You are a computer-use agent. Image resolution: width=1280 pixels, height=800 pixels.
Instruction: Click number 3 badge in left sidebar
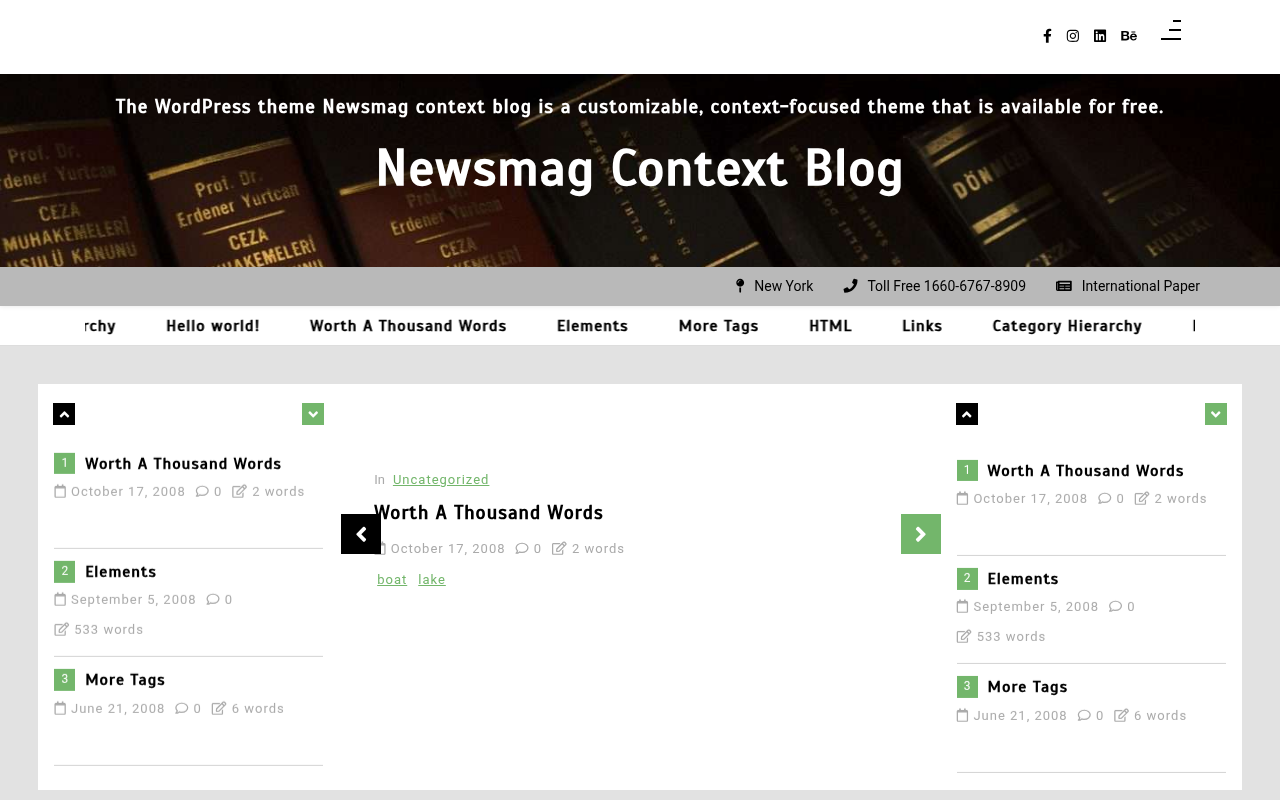pyautogui.click(x=64, y=679)
